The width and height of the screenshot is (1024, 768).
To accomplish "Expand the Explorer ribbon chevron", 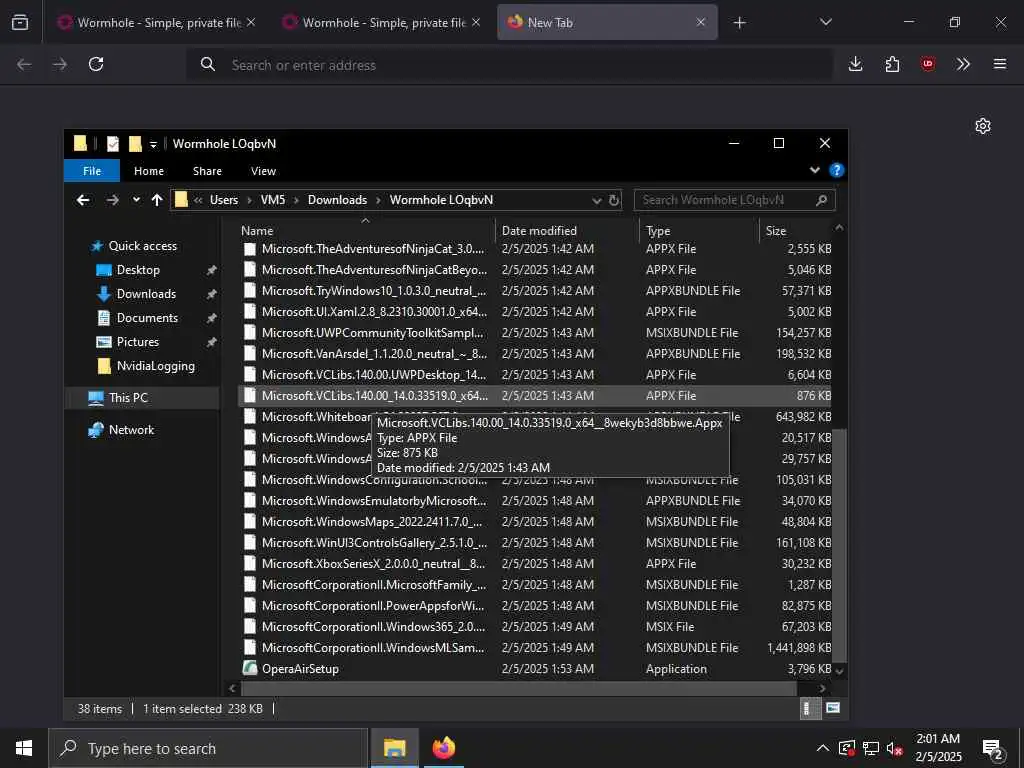I will pyautogui.click(x=814, y=170).
